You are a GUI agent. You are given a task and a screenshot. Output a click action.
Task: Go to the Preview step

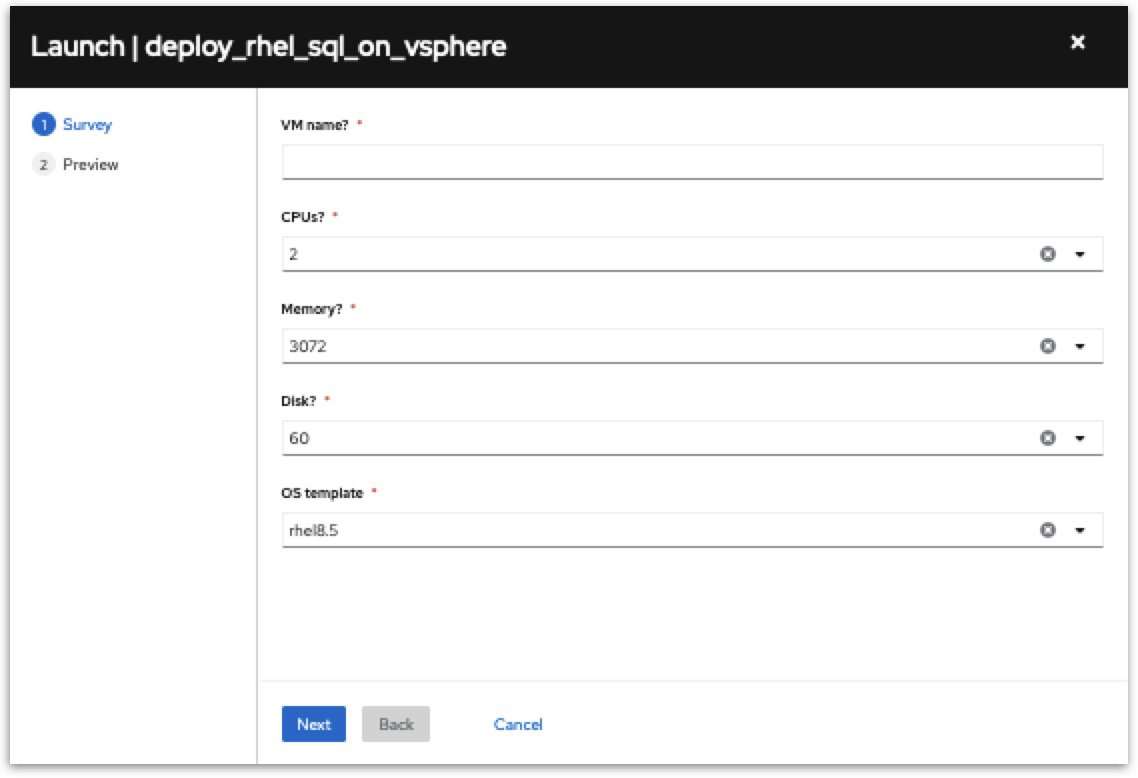coord(90,165)
